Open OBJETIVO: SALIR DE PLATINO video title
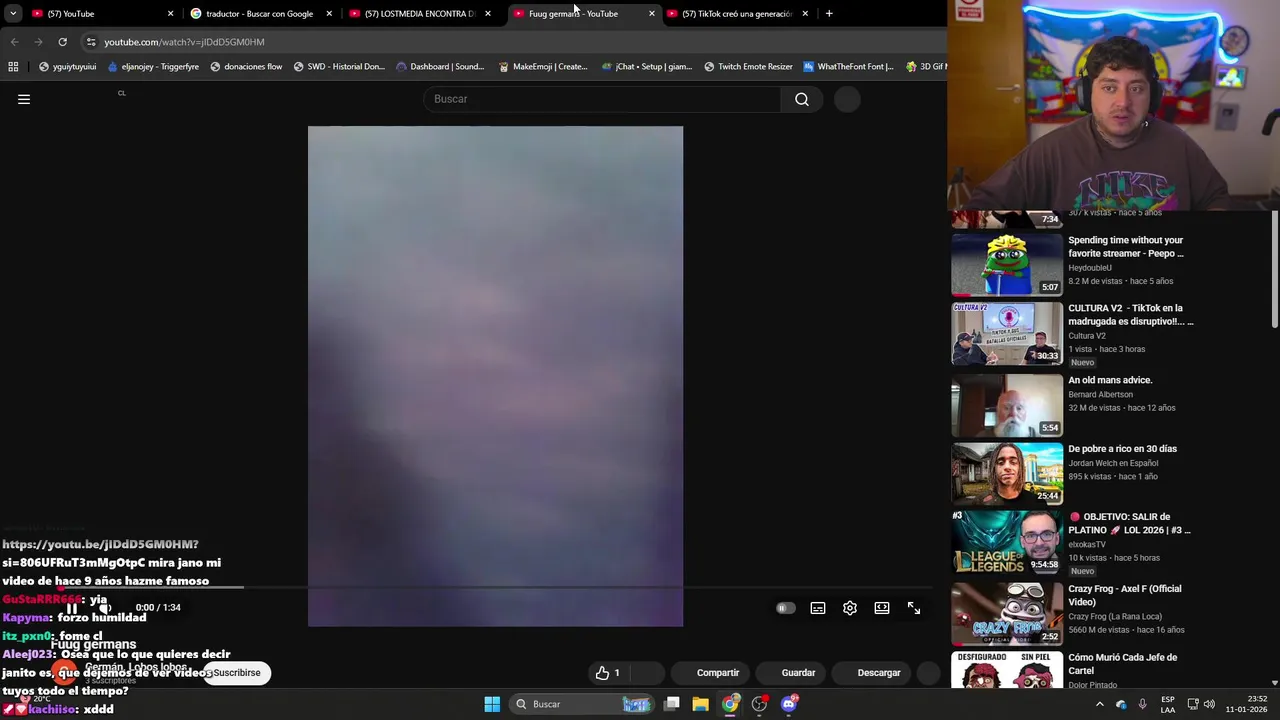The height and width of the screenshot is (720, 1280). tap(1130, 523)
